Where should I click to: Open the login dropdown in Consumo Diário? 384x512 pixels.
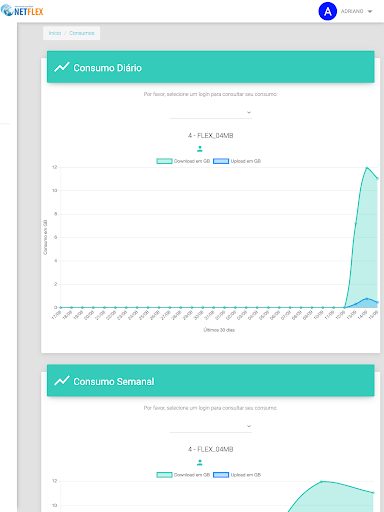(x=211, y=113)
